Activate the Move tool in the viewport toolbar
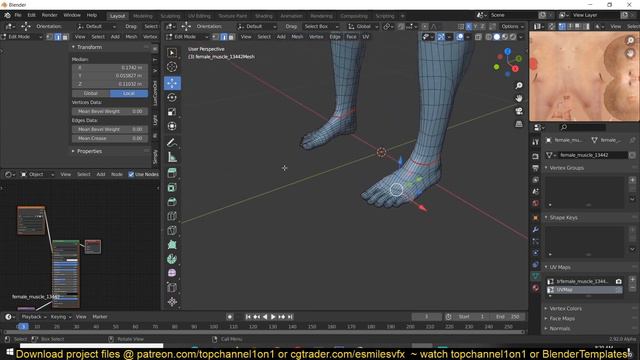The height and width of the screenshot is (360, 640). pyautogui.click(x=172, y=83)
